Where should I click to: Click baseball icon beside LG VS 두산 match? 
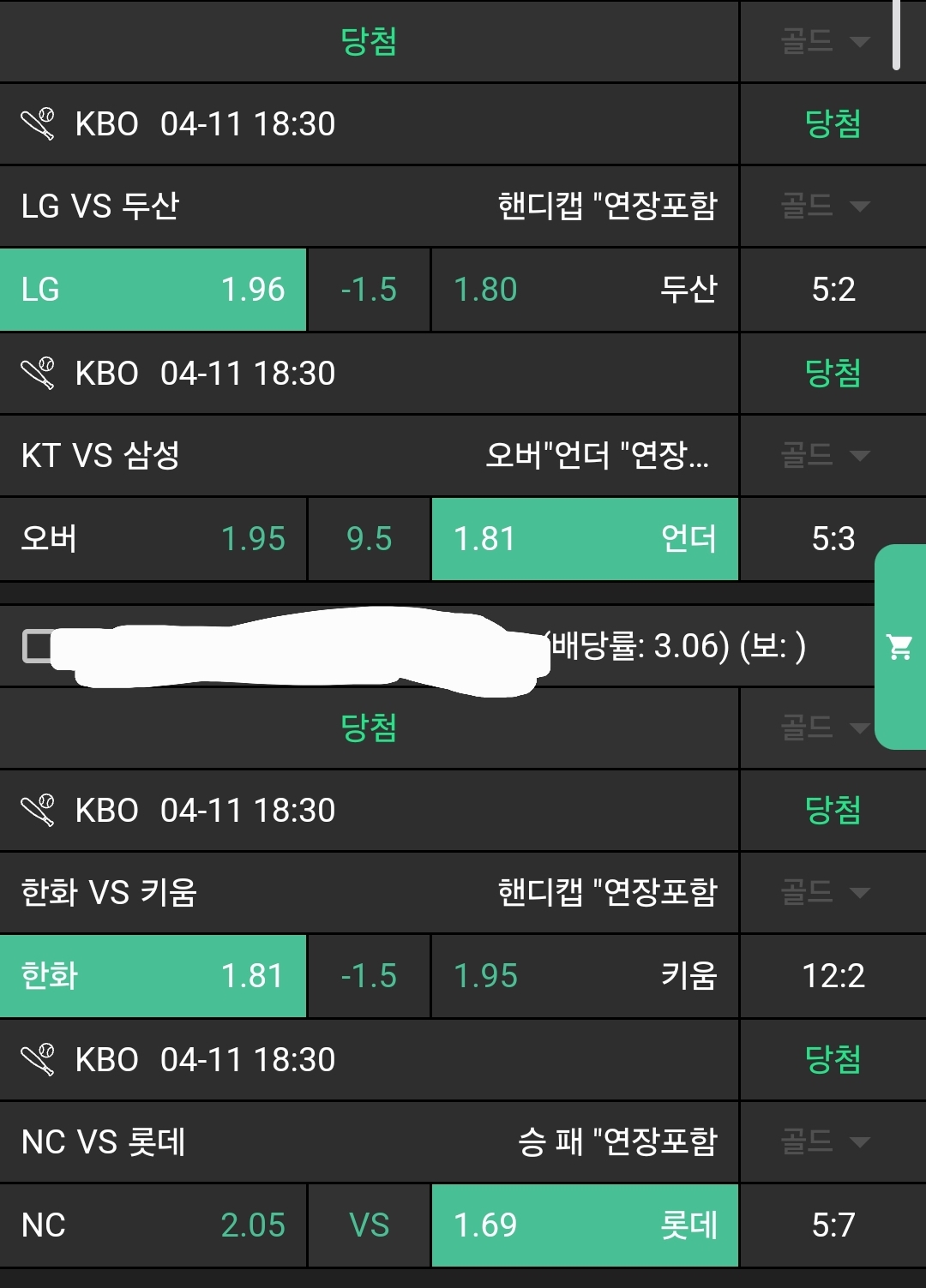pyautogui.click(x=38, y=124)
